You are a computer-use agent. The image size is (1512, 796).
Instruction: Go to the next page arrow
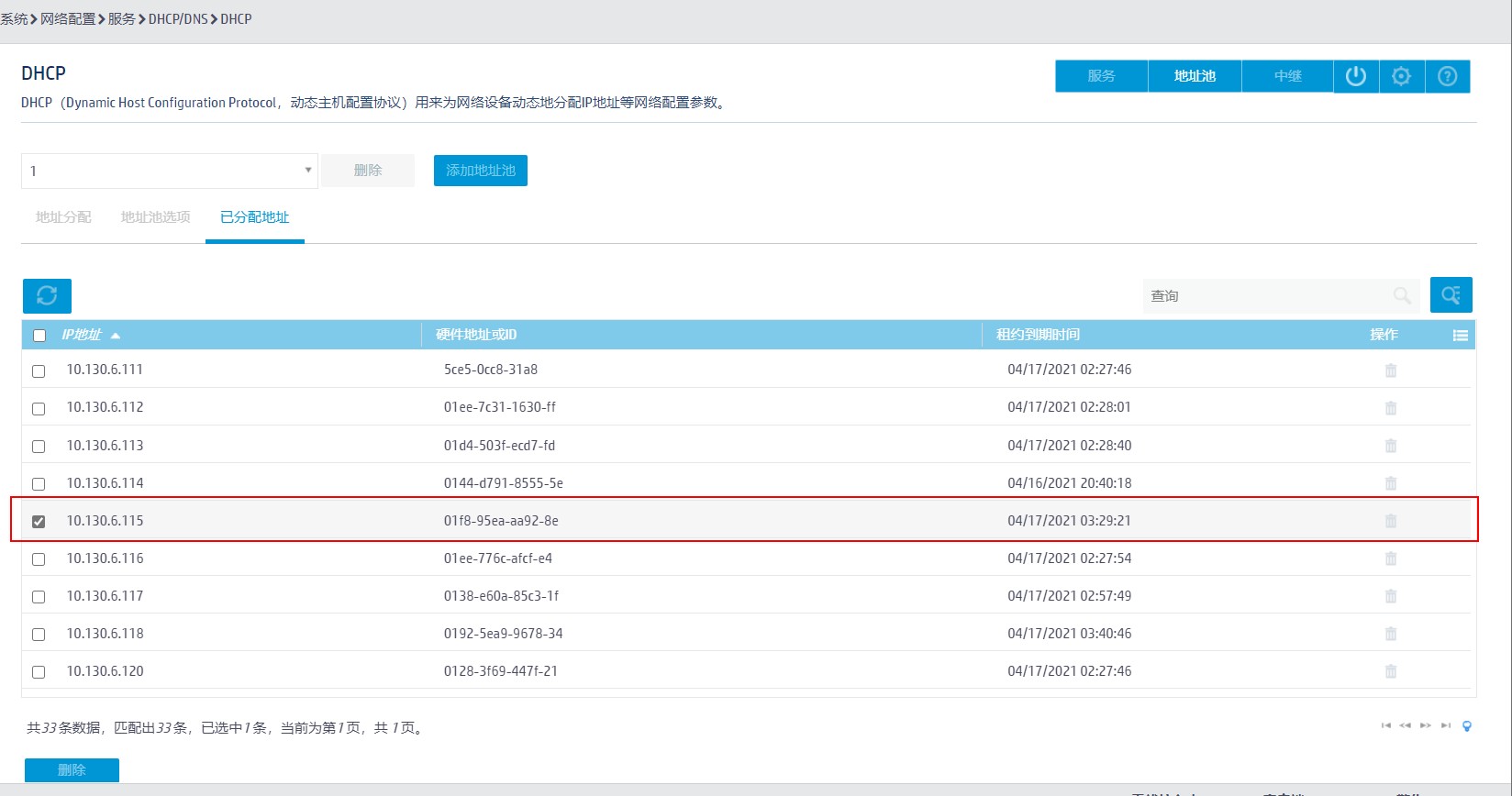(1425, 725)
